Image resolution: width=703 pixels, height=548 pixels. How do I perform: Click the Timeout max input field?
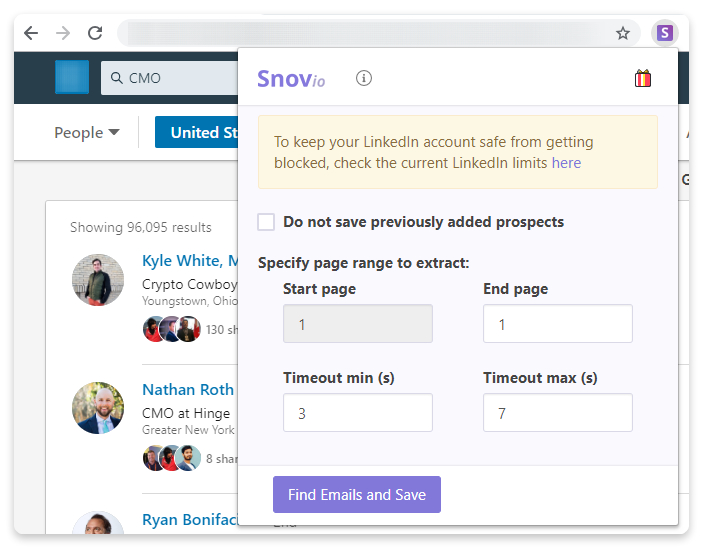click(x=558, y=413)
